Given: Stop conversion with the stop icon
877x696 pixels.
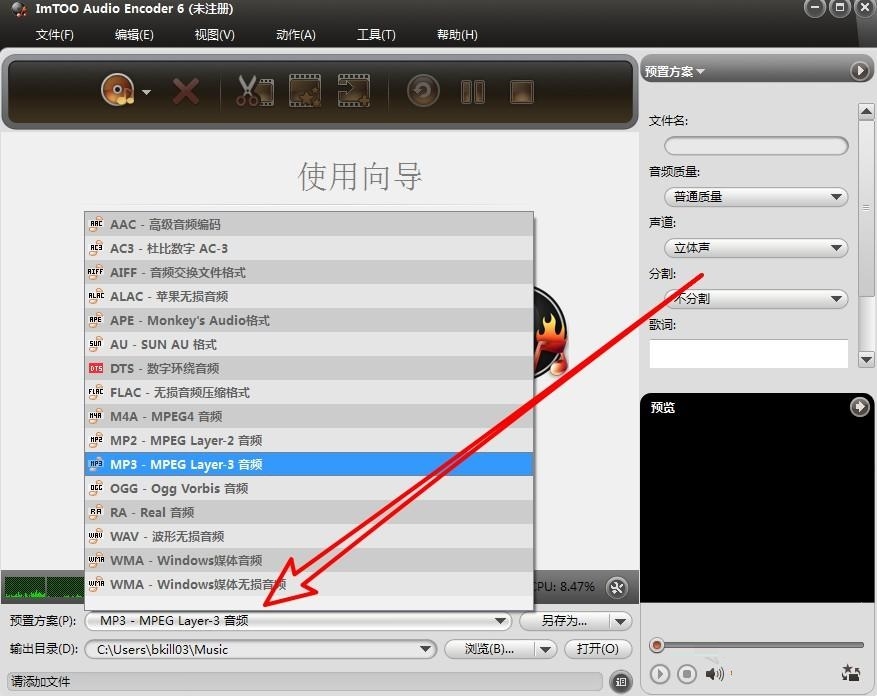Looking at the screenshot, I should (x=522, y=92).
